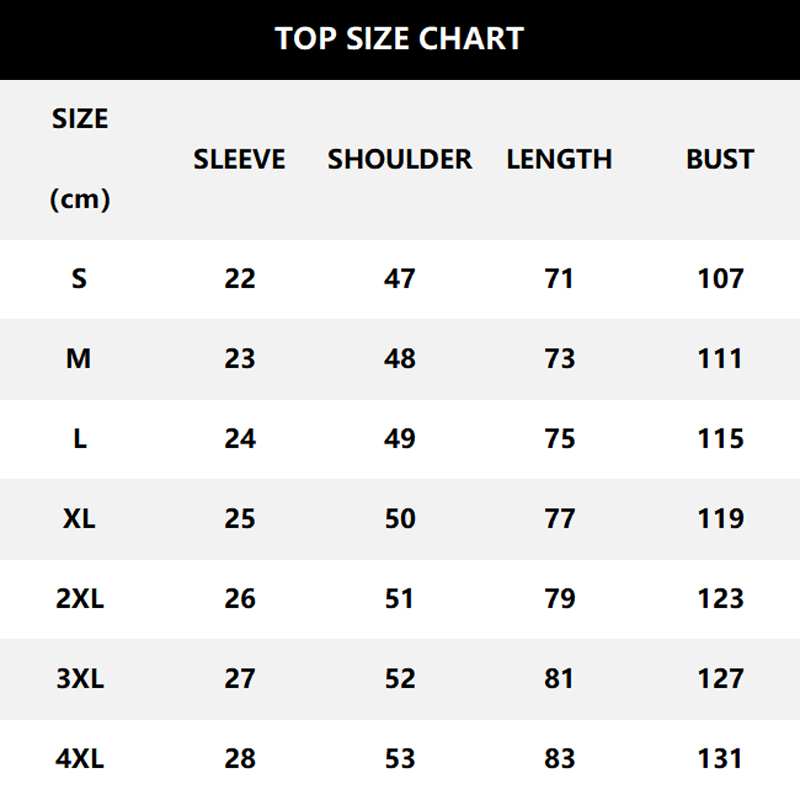The height and width of the screenshot is (800, 800).
Task: Select the length value 75
Action: coord(559,439)
